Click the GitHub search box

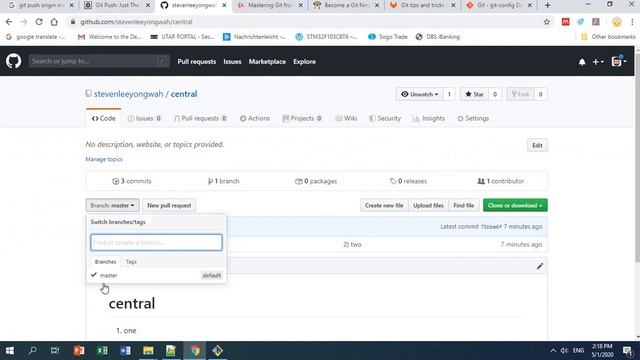pyautogui.click(x=99, y=61)
